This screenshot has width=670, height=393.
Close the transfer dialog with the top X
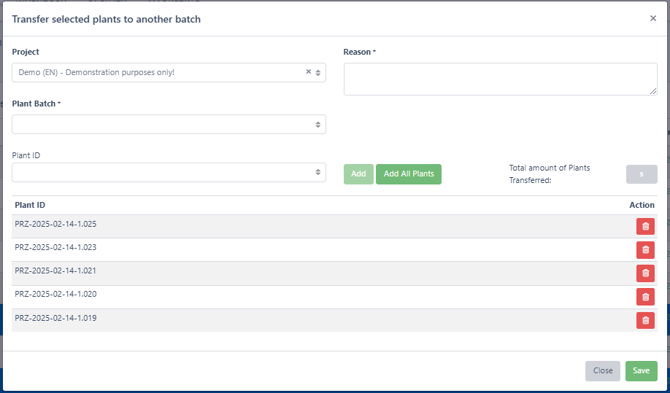tap(653, 18)
